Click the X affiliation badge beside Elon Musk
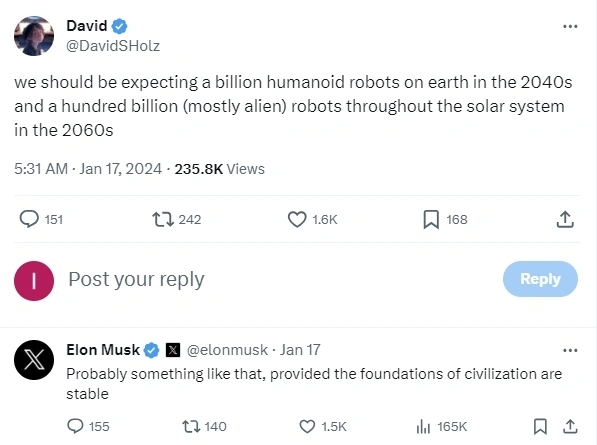 [x=173, y=350]
